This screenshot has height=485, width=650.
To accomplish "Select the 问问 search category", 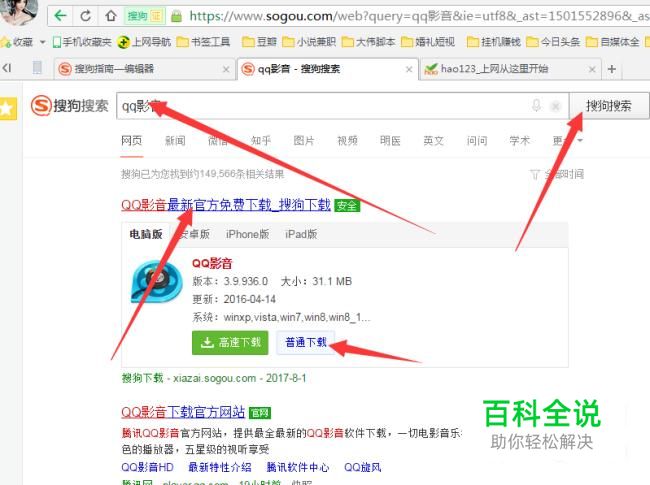I will (477, 141).
